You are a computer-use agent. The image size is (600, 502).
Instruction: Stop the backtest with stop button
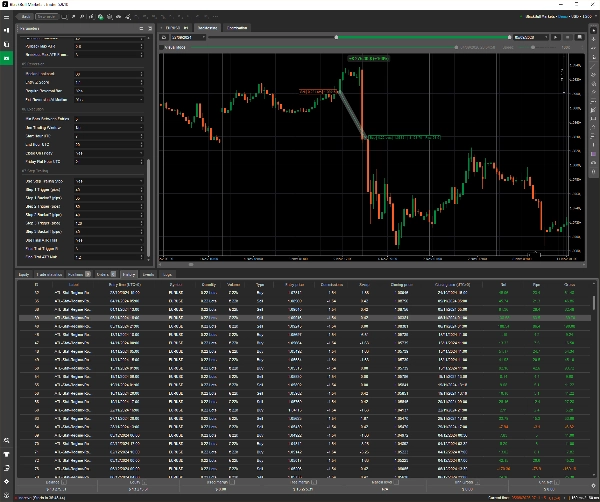point(567,37)
